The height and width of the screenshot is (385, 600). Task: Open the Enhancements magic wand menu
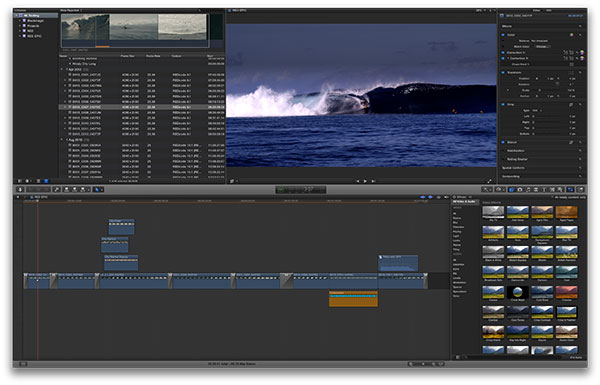(x=487, y=189)
